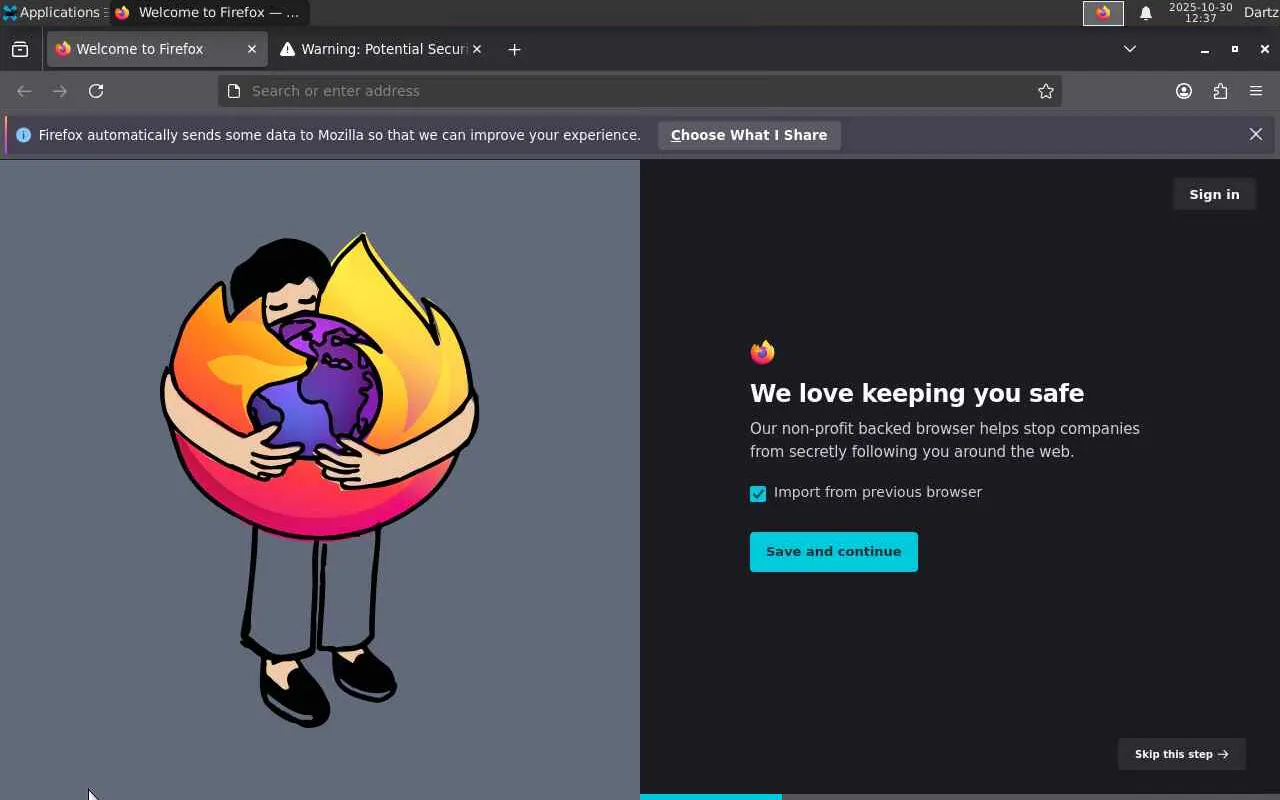Switch to the Warning: Potential Security tab
1280x800 pixels.
click(x=381, y=49)
